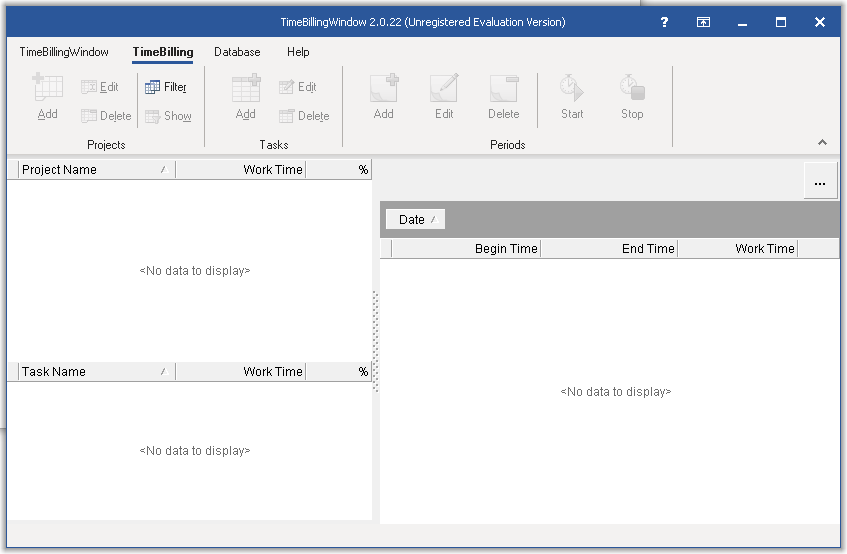
Task: Click the Filter projects icon
Action: (153, 87)
